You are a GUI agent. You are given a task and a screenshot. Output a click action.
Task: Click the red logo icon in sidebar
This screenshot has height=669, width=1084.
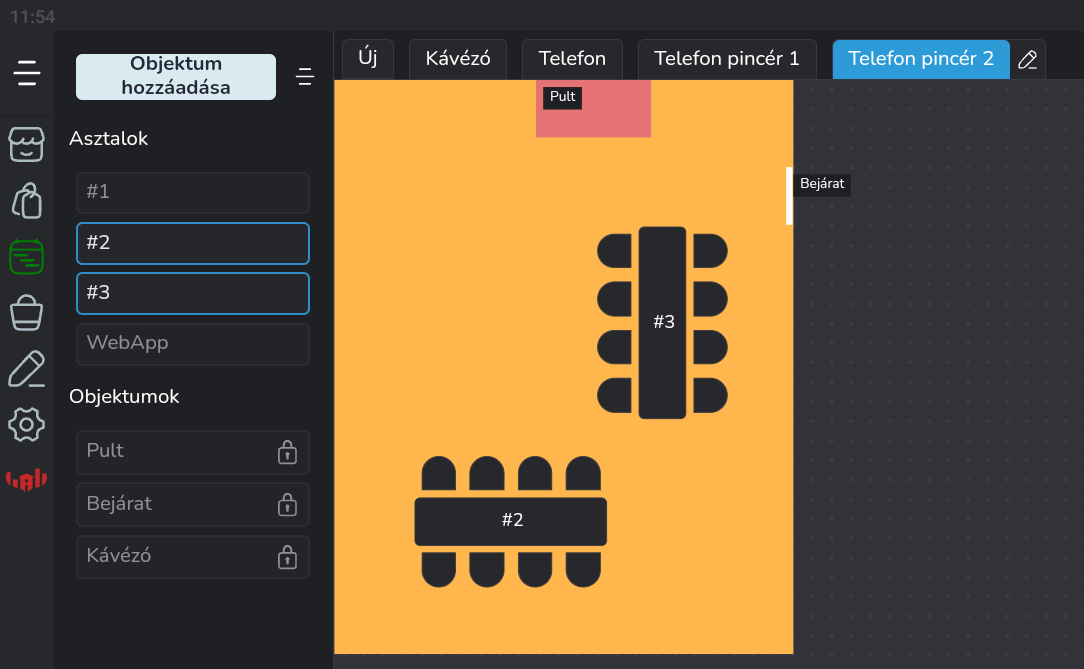pos(27,481)
